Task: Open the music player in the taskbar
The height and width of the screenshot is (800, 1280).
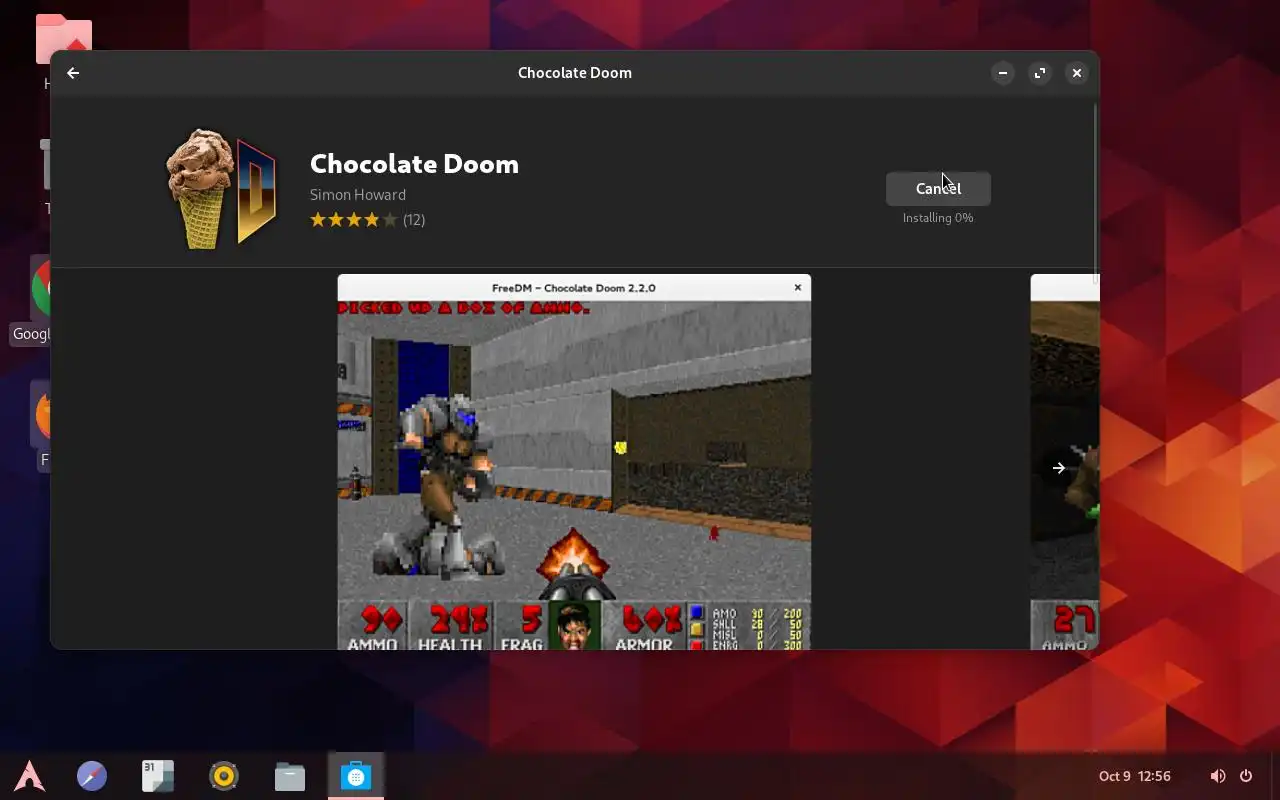Action: 224,776
